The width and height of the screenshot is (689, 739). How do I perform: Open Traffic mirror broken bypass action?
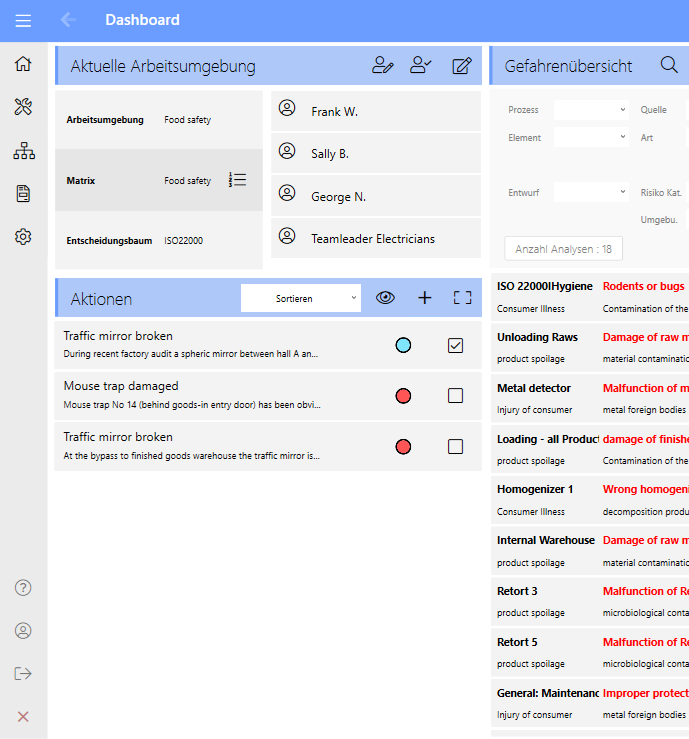pos(268,446)
